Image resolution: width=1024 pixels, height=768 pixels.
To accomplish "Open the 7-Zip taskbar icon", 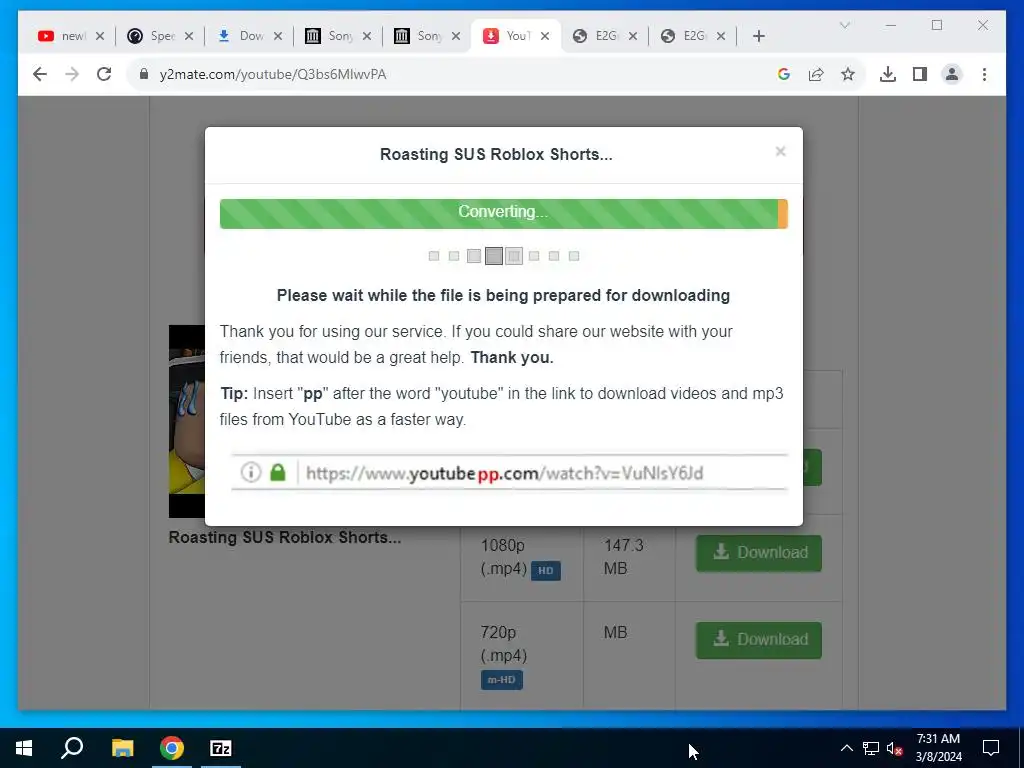I will [221, 748].
